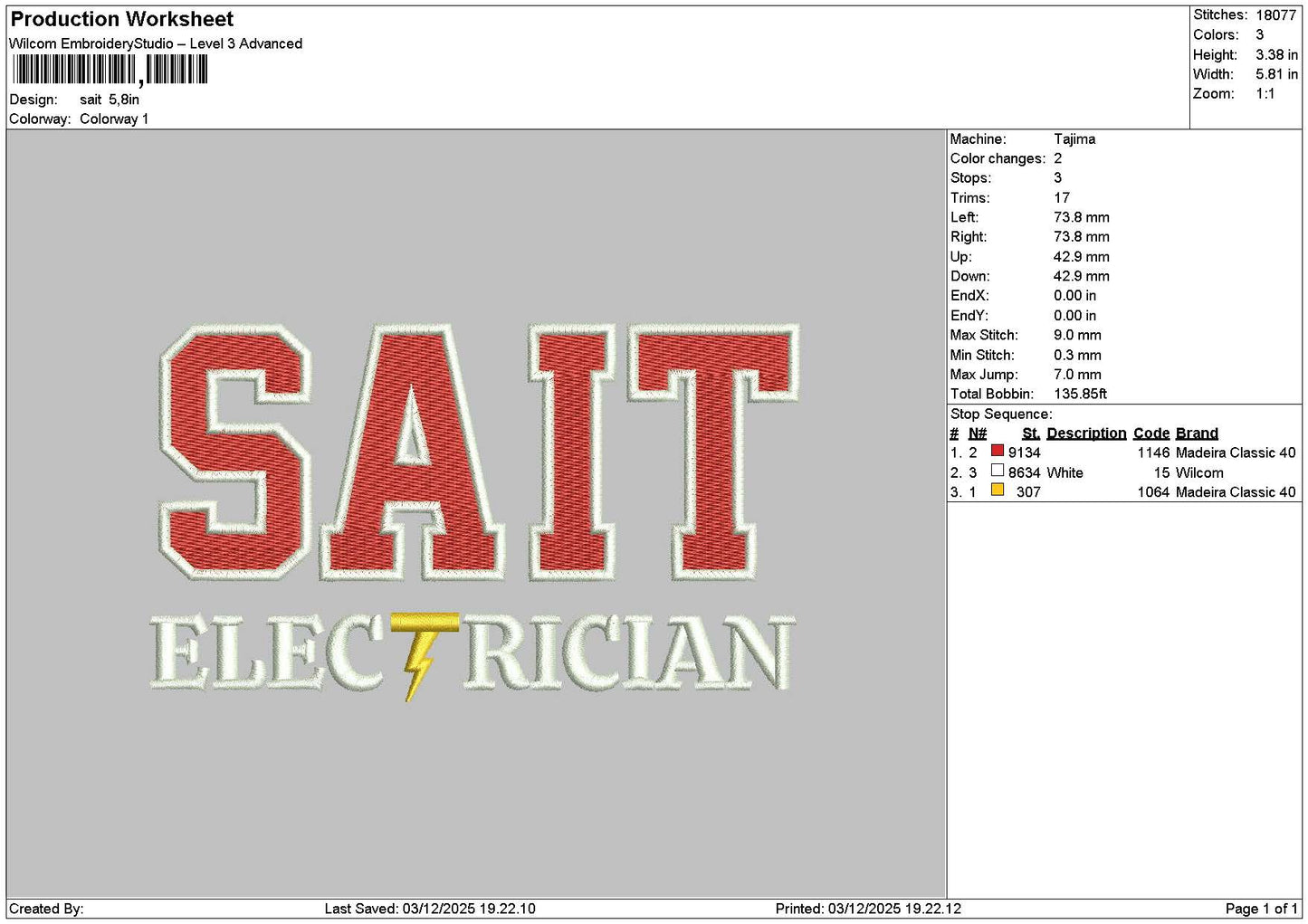Click the code 1146 in stop row 1
Screen dimensions: 1308x924
(1154, 452)
